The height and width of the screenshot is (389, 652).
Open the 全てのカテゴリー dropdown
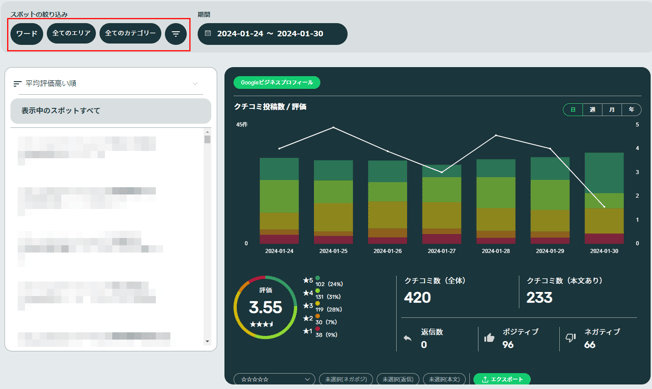(130, 33)
